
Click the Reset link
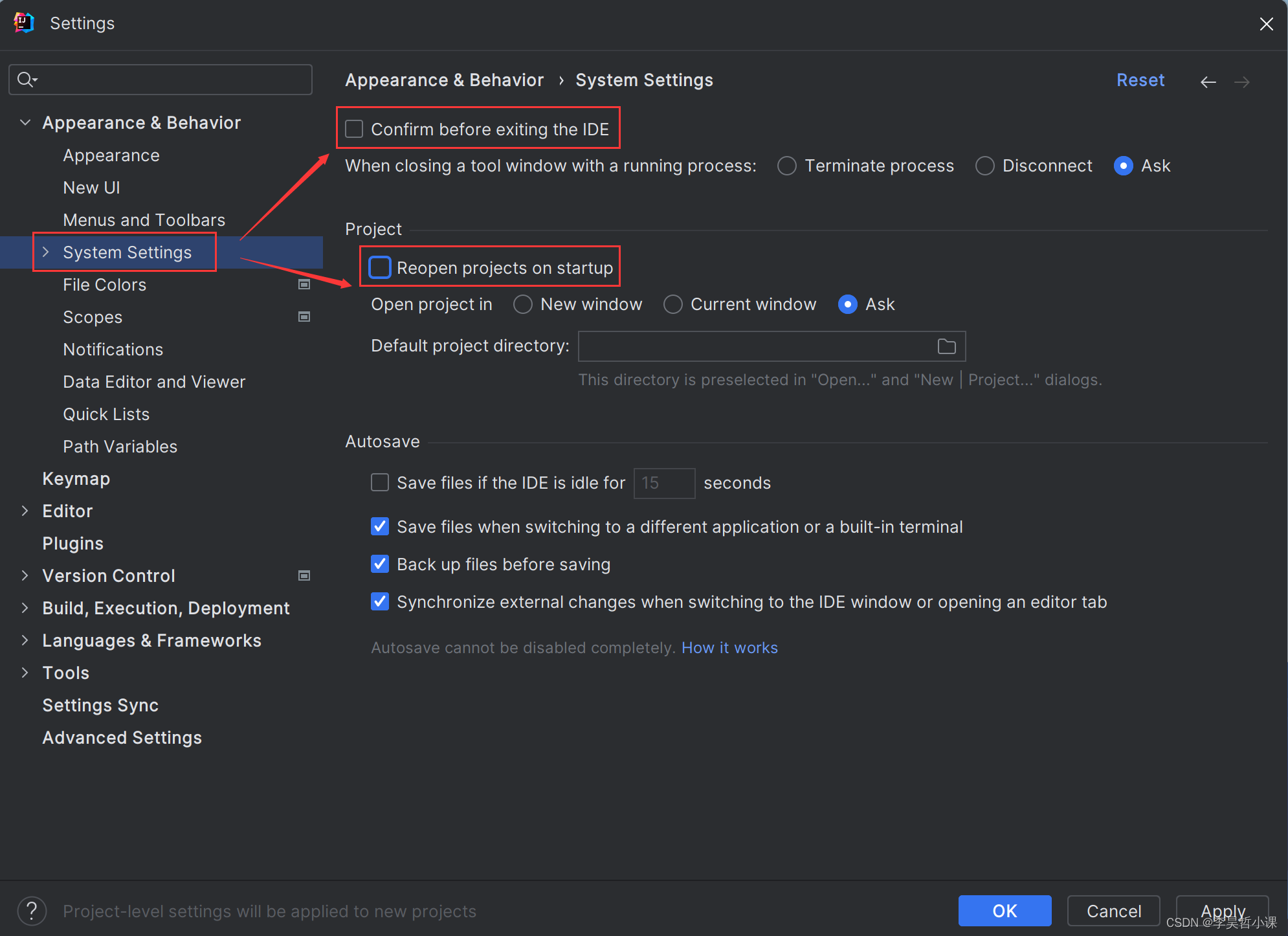[1140, 80]
